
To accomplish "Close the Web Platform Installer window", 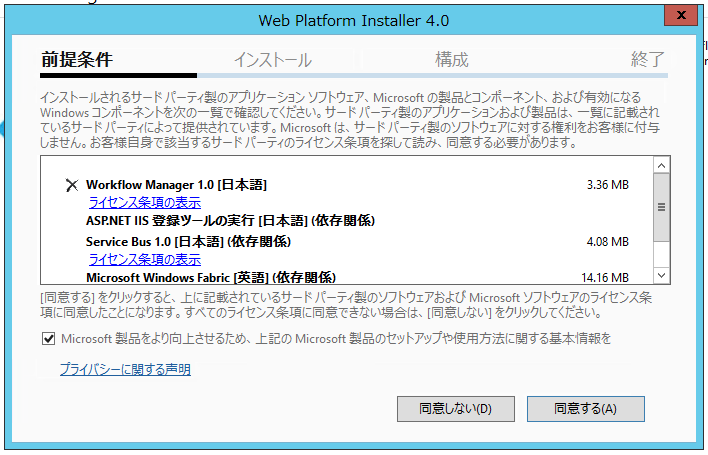I will point(681,15).
